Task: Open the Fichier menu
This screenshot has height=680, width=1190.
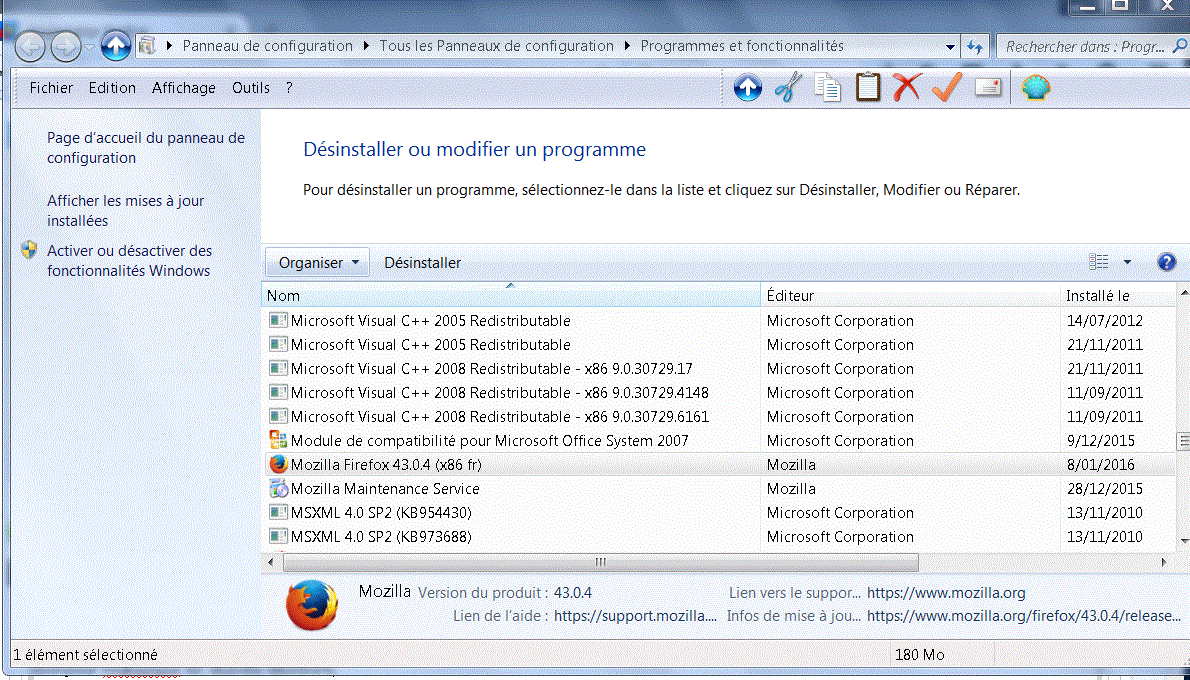Action: (x=52, y=88)
